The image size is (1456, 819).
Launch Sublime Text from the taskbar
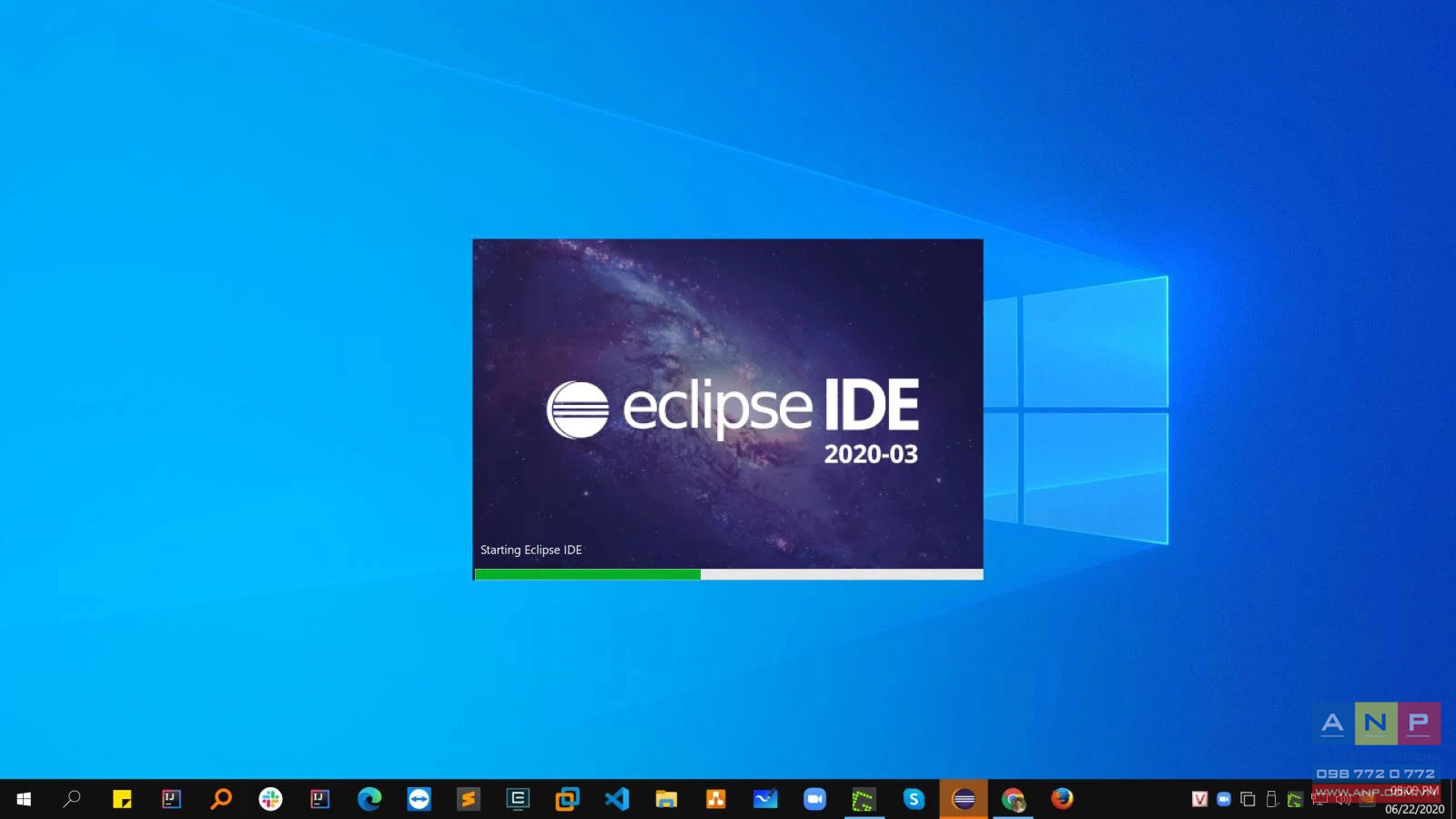coord(468,799)
